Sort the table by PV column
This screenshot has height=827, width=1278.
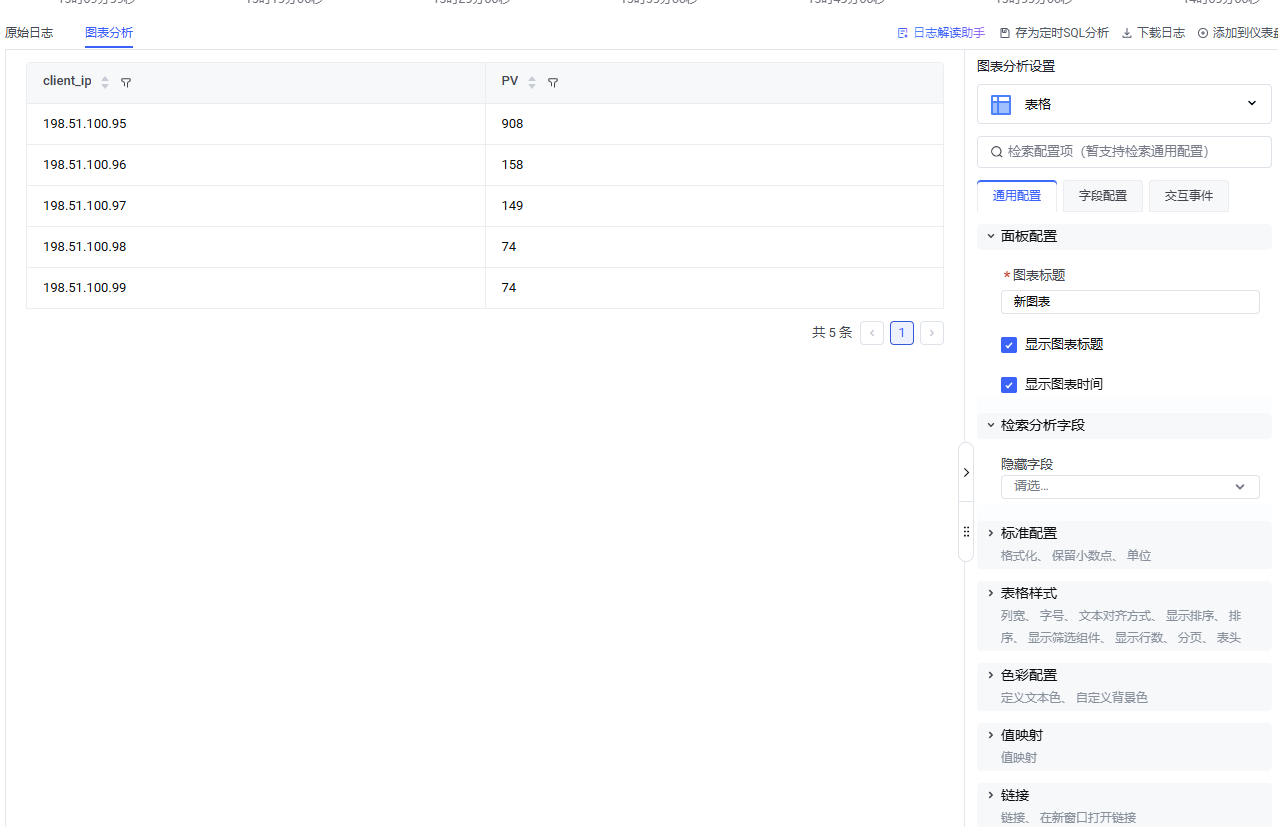click(x=532, y=83)
